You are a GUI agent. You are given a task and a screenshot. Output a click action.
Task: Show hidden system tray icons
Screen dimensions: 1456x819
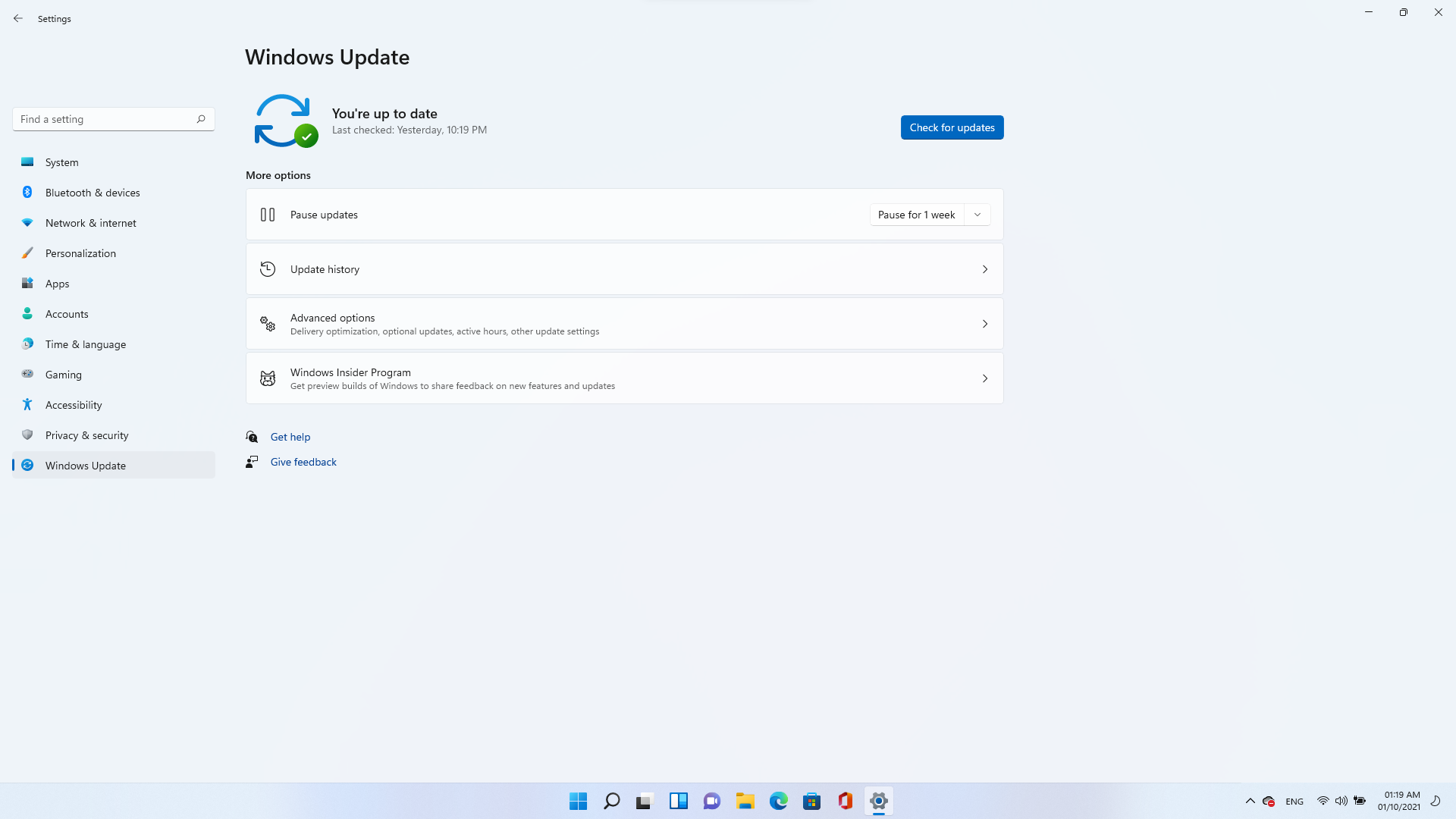(x=1250, y=801)
